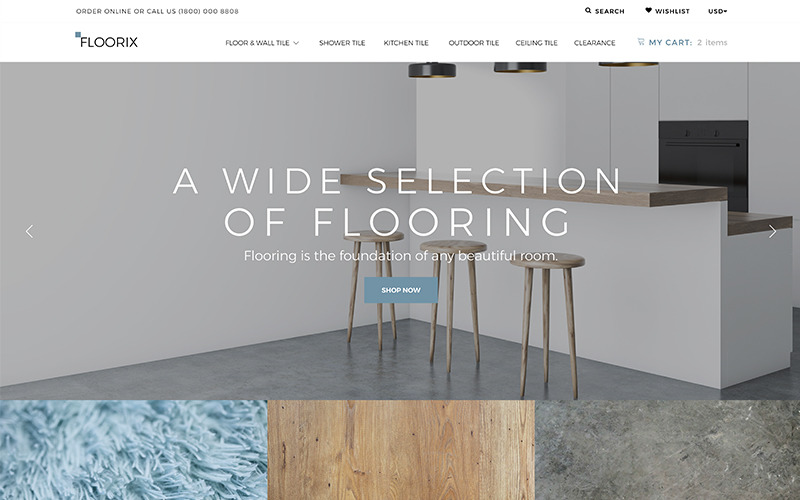Open the Shower Tile menu item
The height and width of the screenshot is (500, 800).
tap(342, 43)
